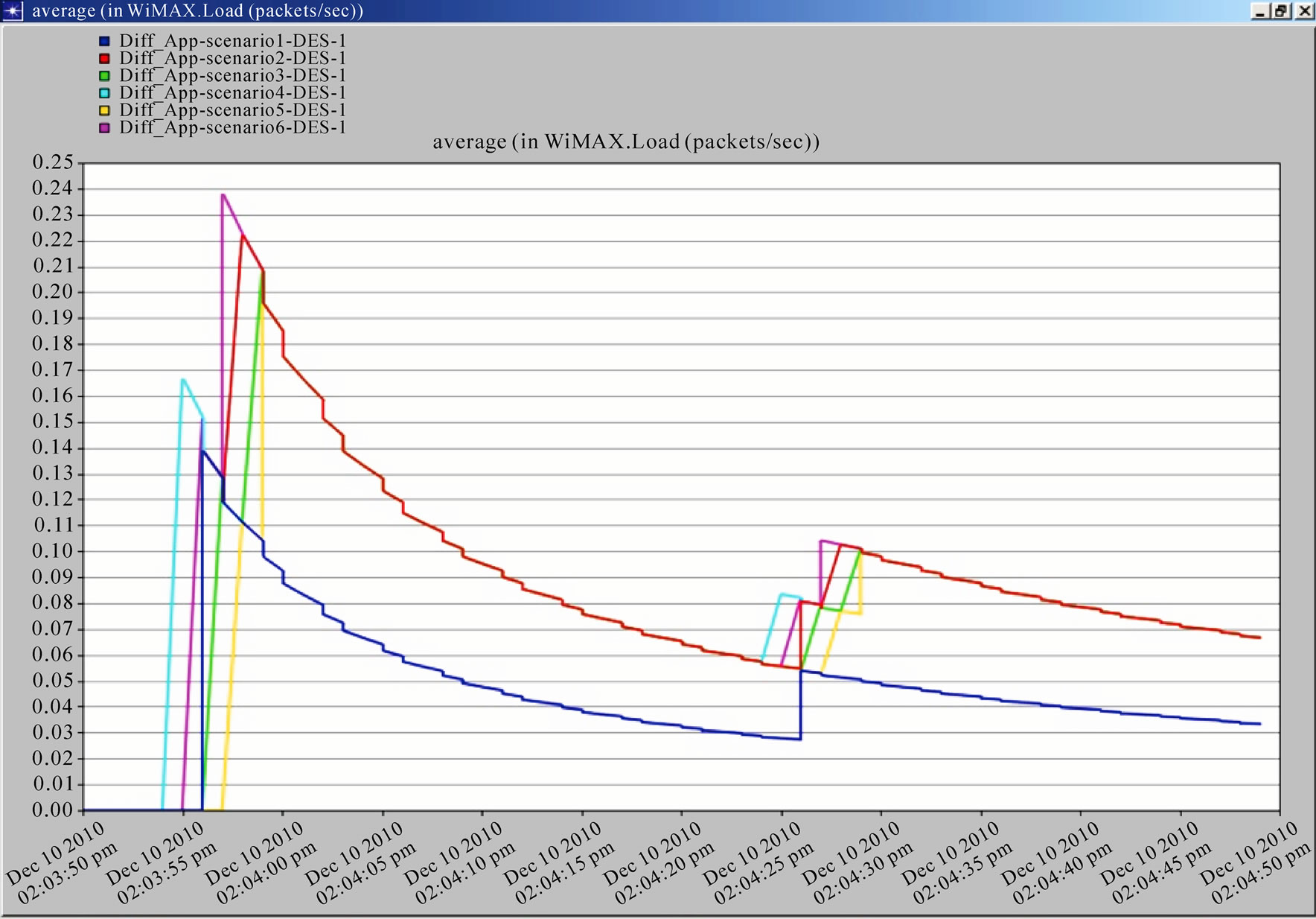Close the average WiMAX.Load window
Screen dimensions: 1316x919
(1304, 11)
